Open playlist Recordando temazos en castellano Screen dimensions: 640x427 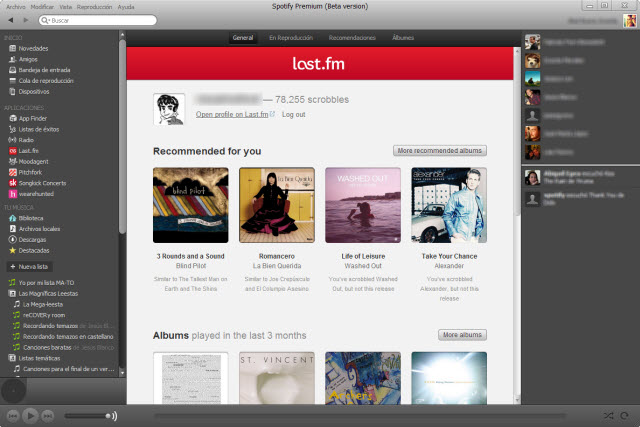click(x=68, y=336)
